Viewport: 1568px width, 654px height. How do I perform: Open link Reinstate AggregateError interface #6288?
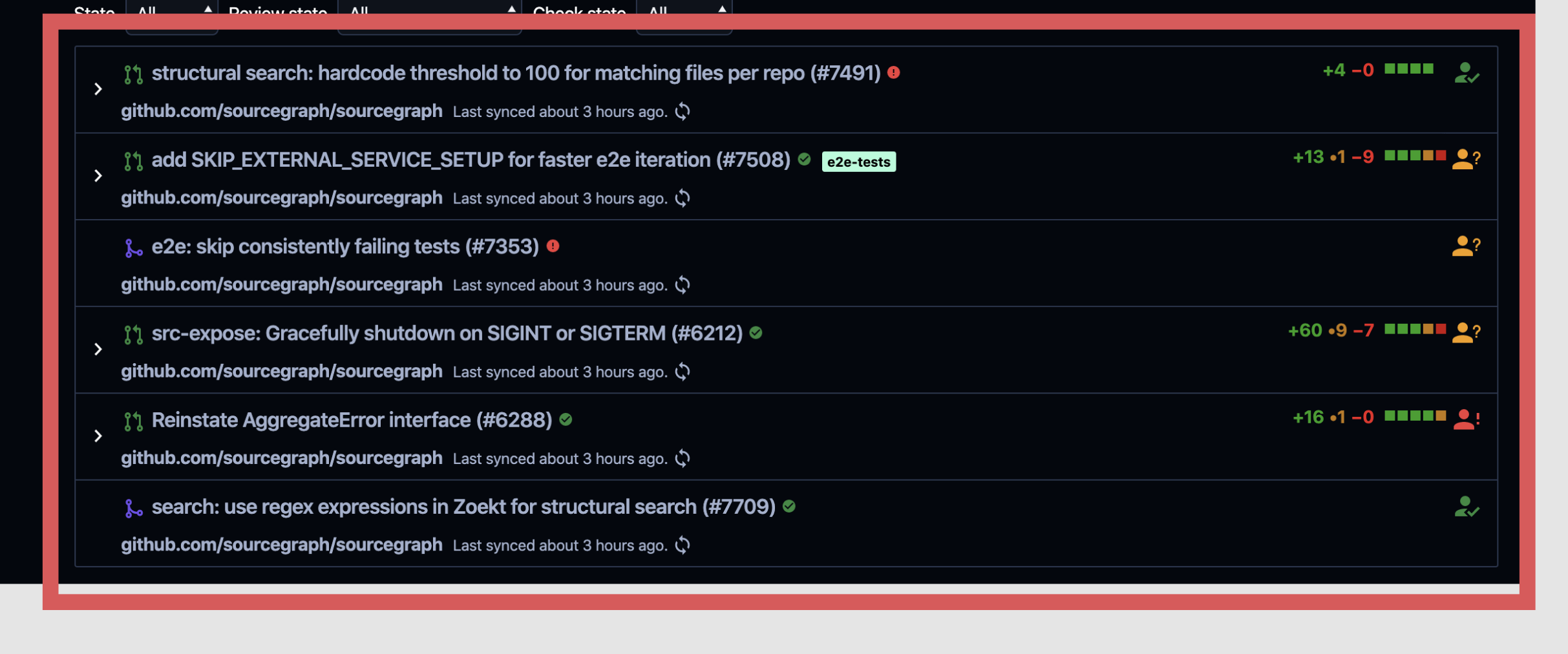coord(352,419)
